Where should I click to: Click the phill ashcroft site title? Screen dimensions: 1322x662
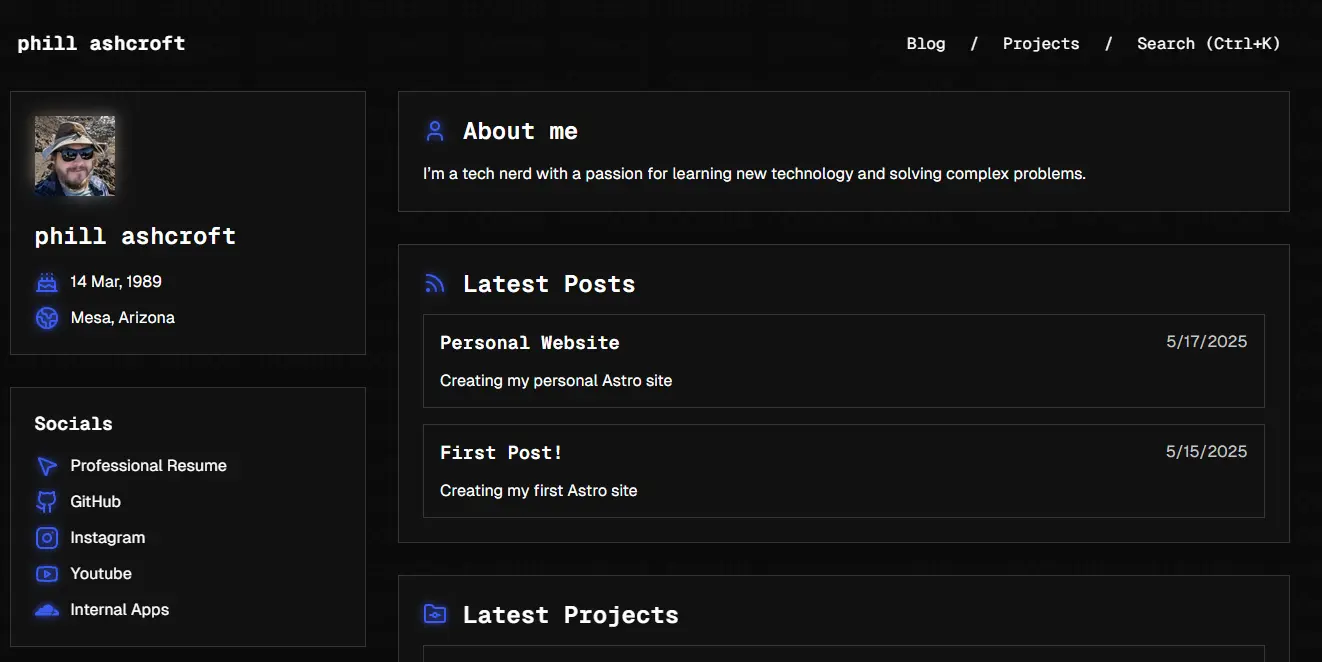(100, 43)
